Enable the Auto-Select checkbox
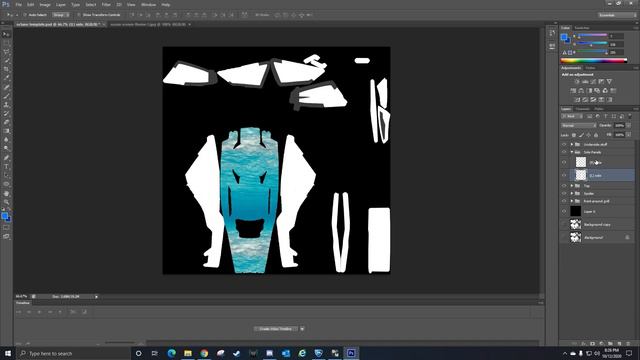The width and height of the screenshot is (640, 360). pyautogui.click(x=25, y=15)
